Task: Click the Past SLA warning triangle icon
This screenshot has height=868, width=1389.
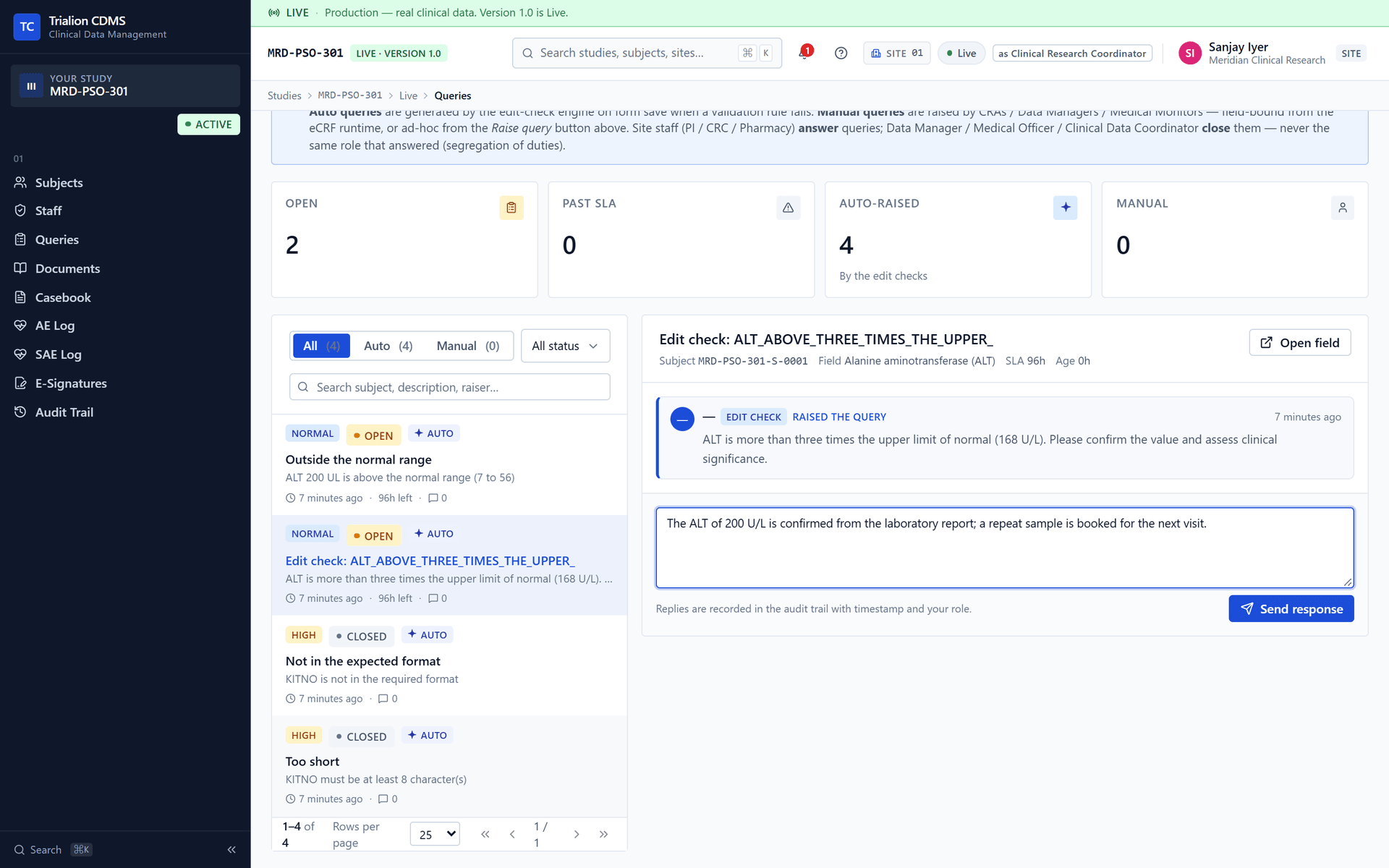Action: point(788,208)
